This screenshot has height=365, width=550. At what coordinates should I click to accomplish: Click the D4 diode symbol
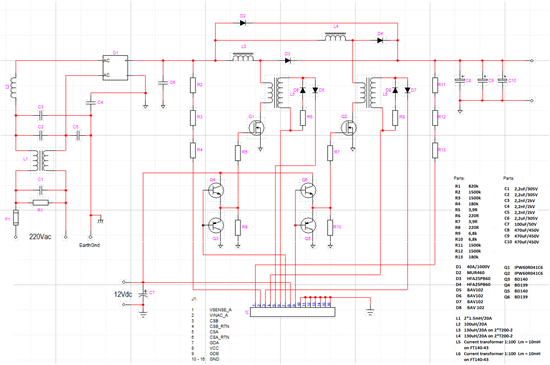pyautogui.click(x=380, y=40)
